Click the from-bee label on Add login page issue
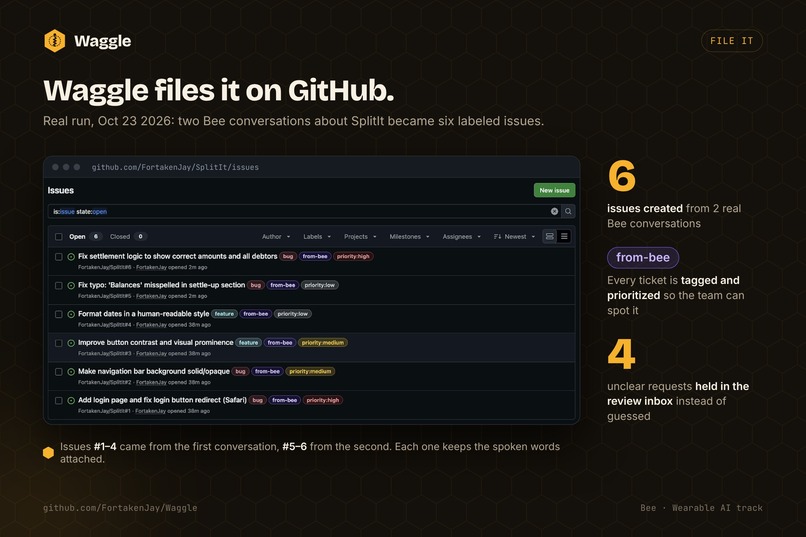 (284, 400)
